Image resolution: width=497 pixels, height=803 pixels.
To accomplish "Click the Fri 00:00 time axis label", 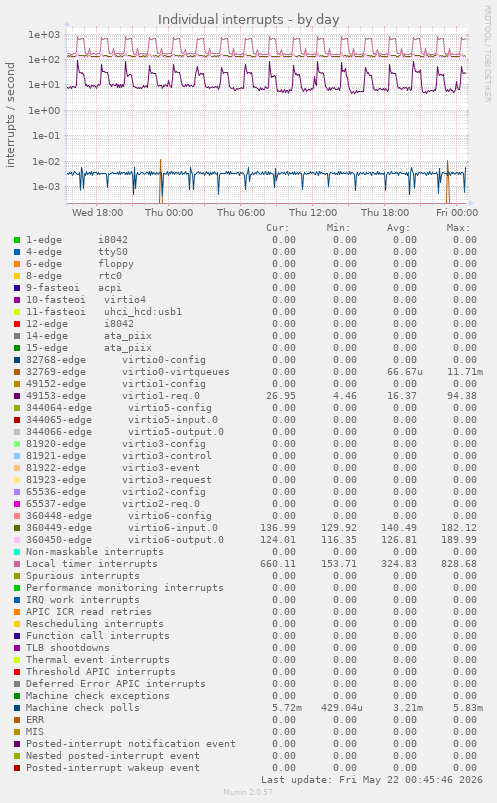I will coord(457,213).
